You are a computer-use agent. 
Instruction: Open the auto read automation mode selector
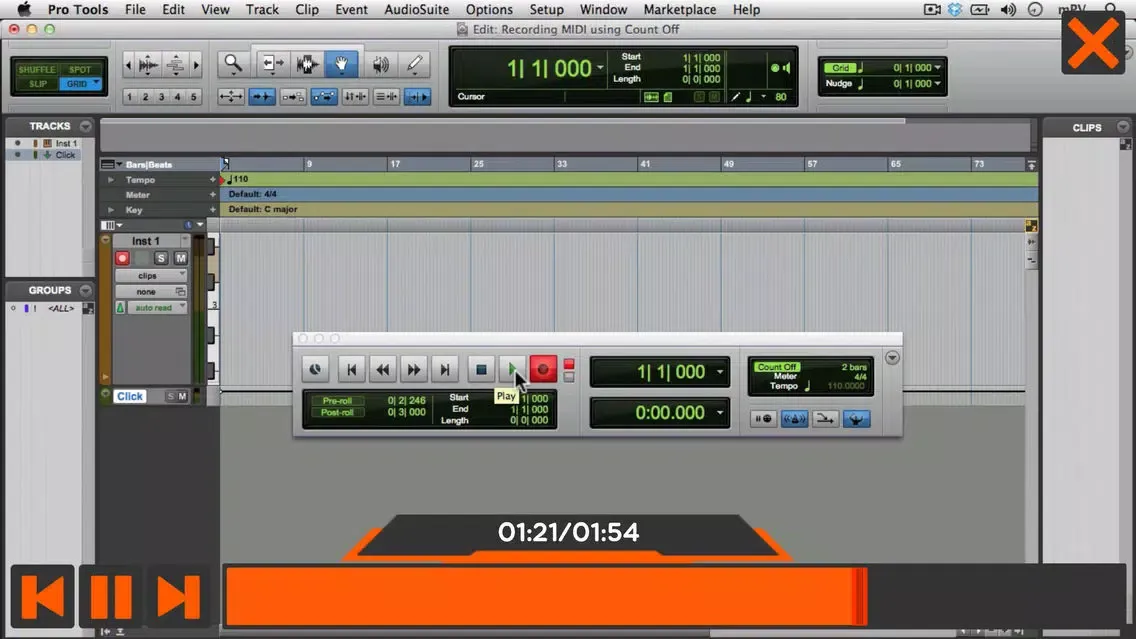pos(157,307)
